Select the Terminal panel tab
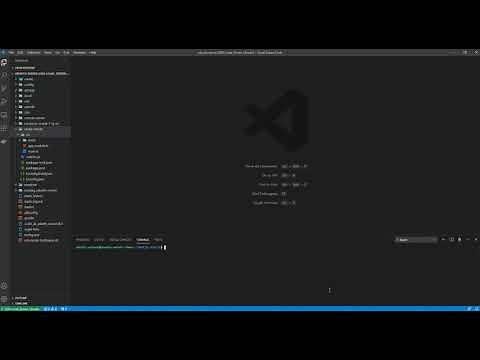The height and width of the screenshot is (360, 480). point(143,240)
